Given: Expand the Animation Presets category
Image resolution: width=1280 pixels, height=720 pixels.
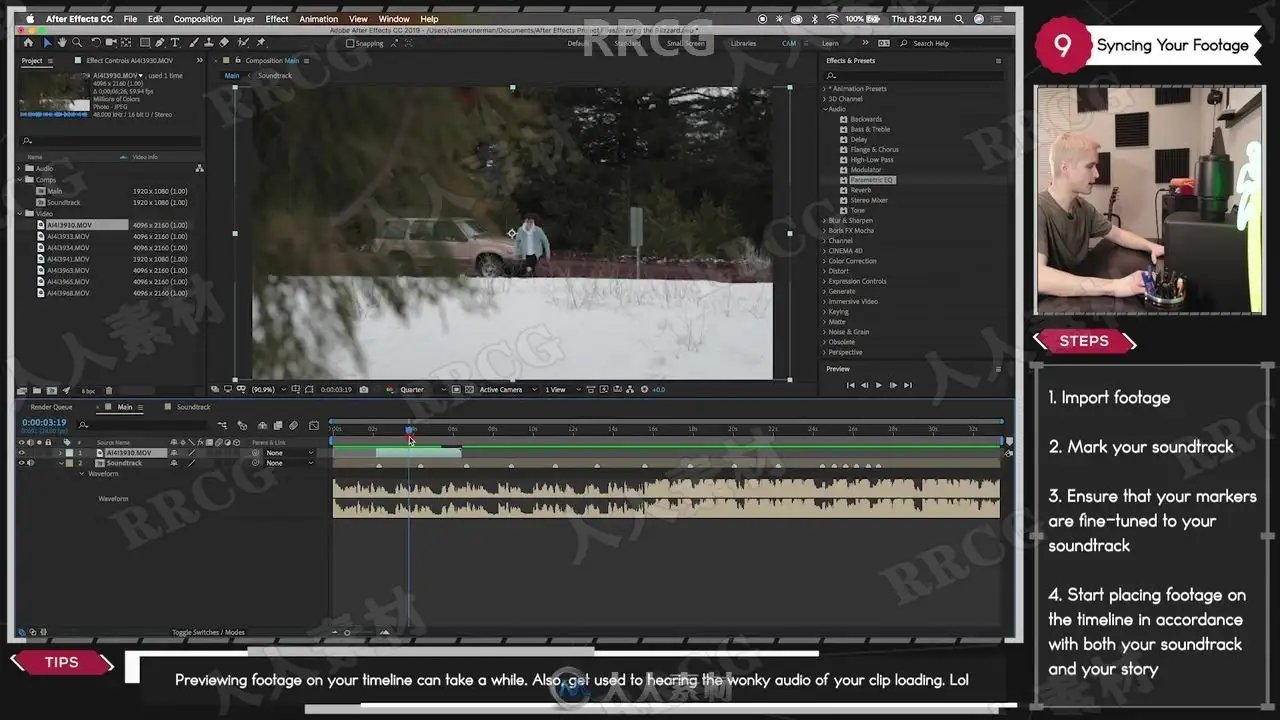Looking at the screenshot, I should pos(825,89).
